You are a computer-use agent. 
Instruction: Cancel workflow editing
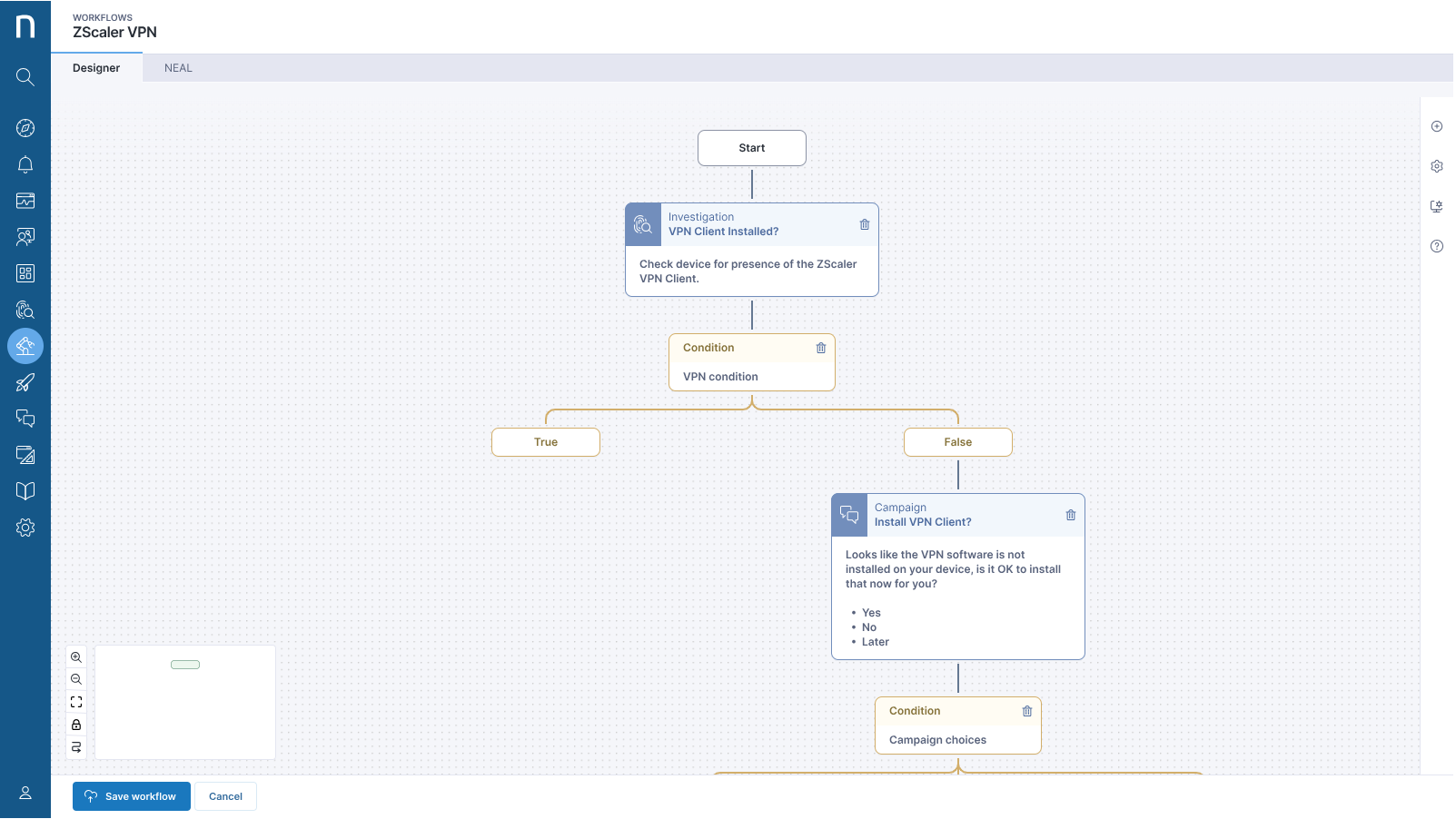225,796
